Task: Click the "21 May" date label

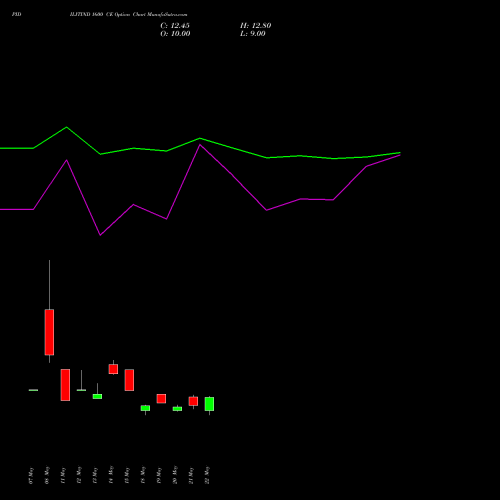Action: (191, 476)
